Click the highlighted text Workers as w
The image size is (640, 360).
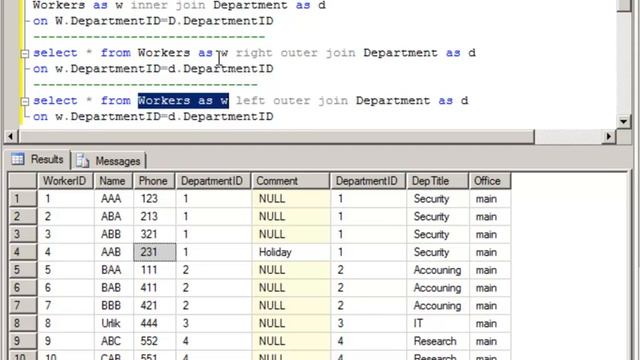183,101
